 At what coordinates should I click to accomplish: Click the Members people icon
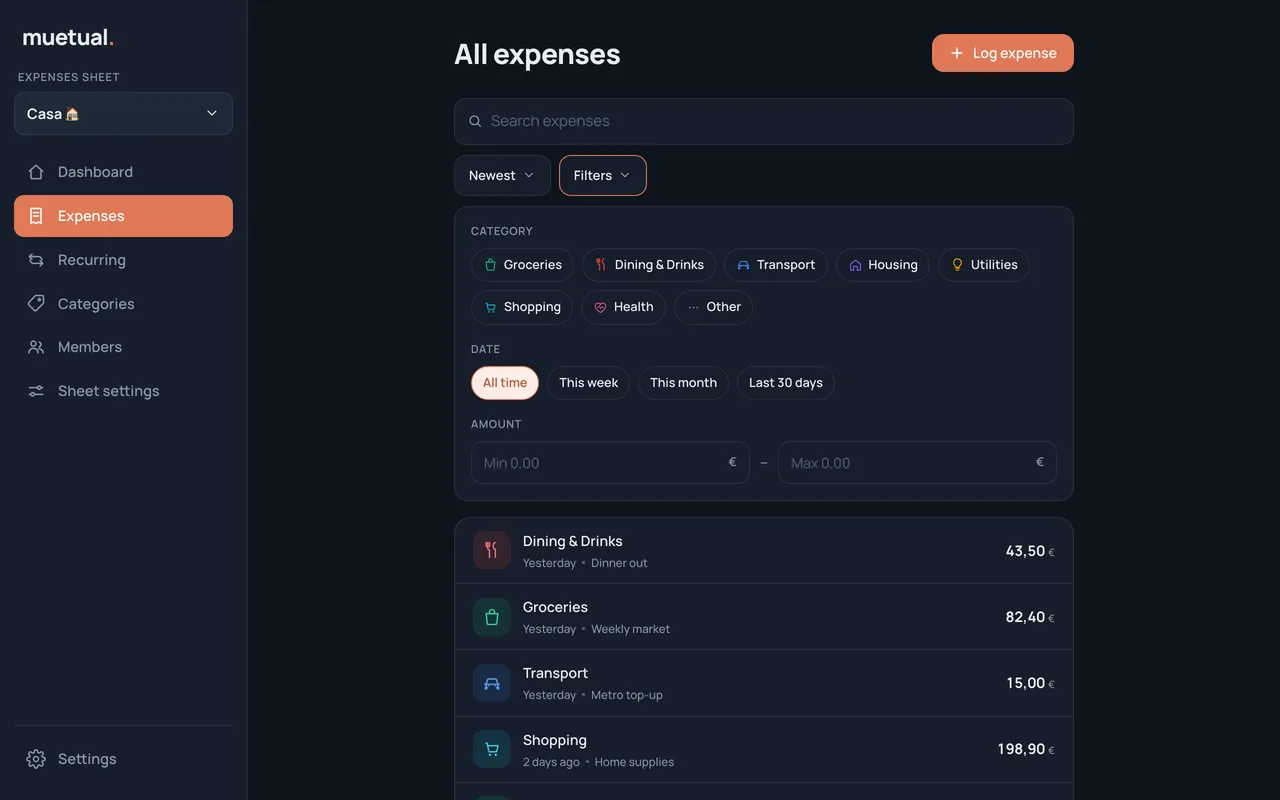coord(36,347)
